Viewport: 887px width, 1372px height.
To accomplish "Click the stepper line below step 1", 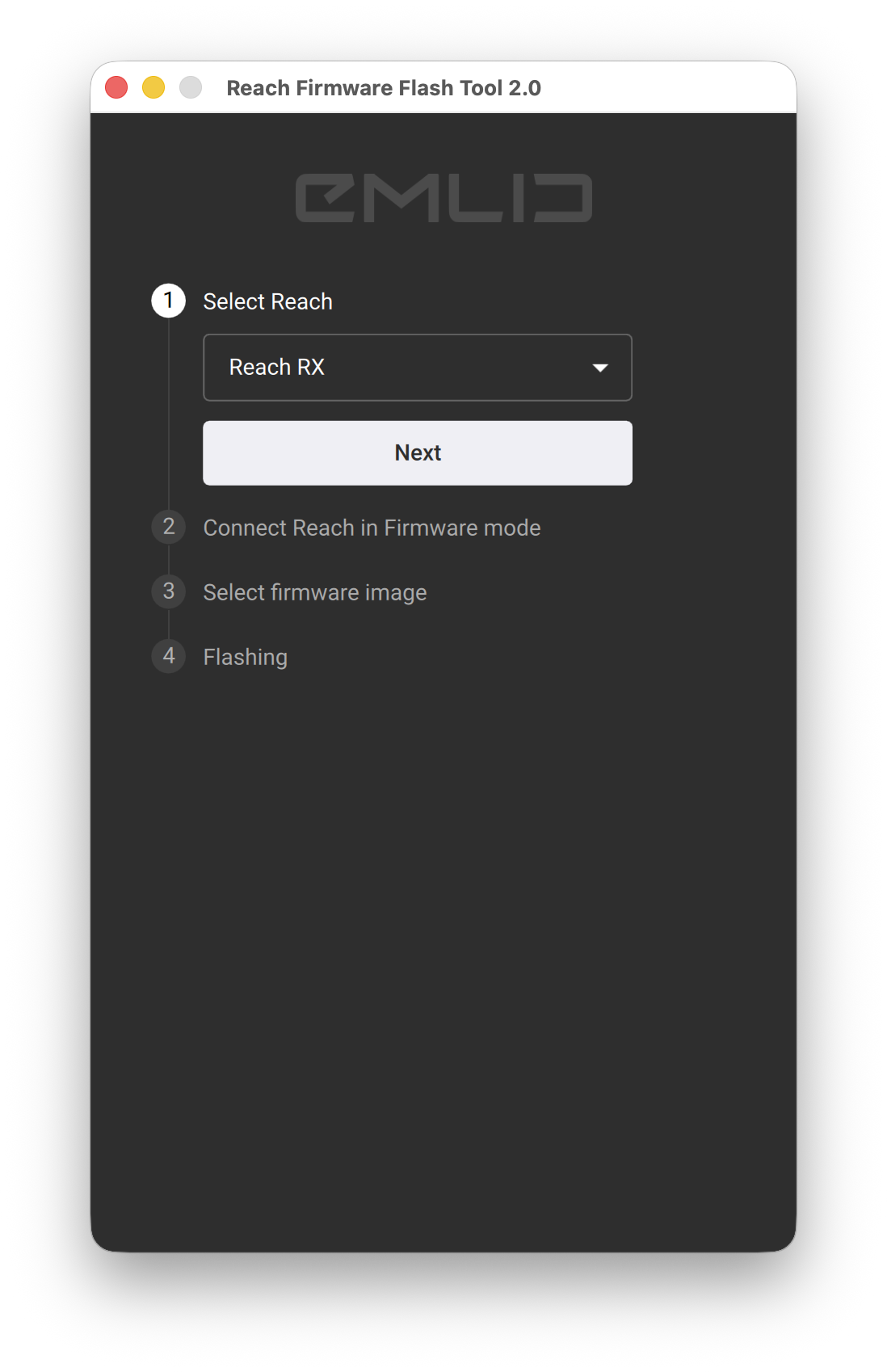I will coord(168,412).
